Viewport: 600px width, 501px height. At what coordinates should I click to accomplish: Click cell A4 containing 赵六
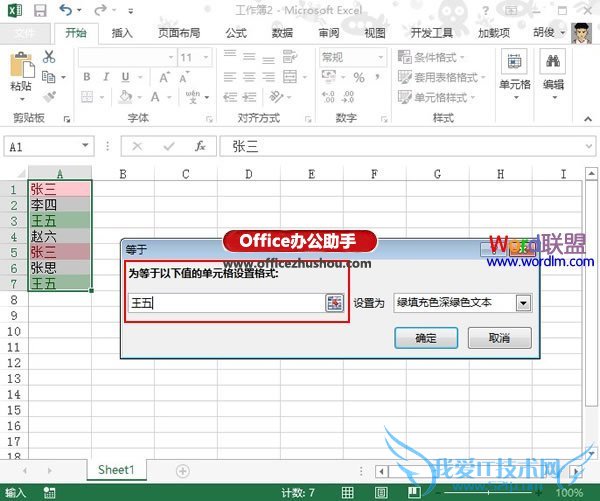point(60,236)
